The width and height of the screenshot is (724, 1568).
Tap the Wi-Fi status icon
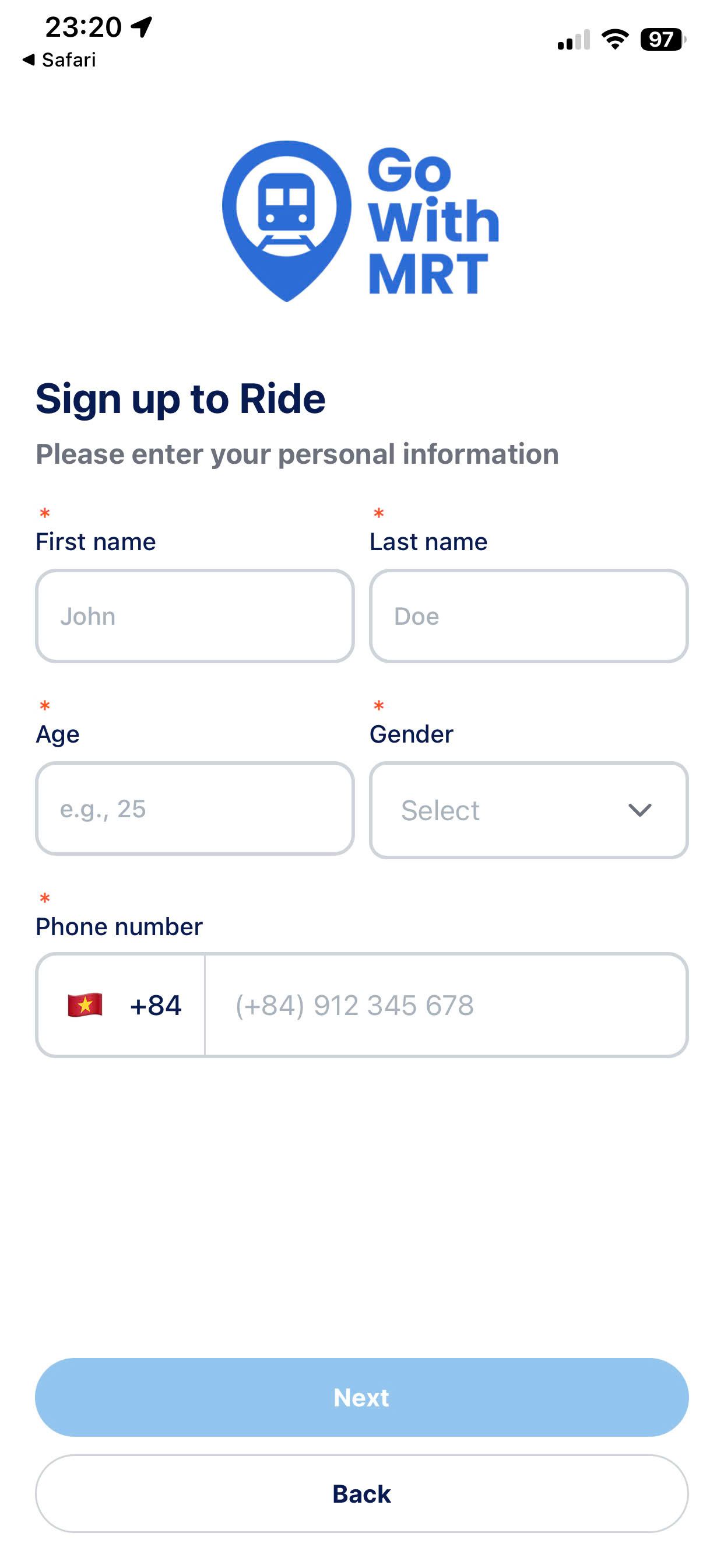click(614, 40)
